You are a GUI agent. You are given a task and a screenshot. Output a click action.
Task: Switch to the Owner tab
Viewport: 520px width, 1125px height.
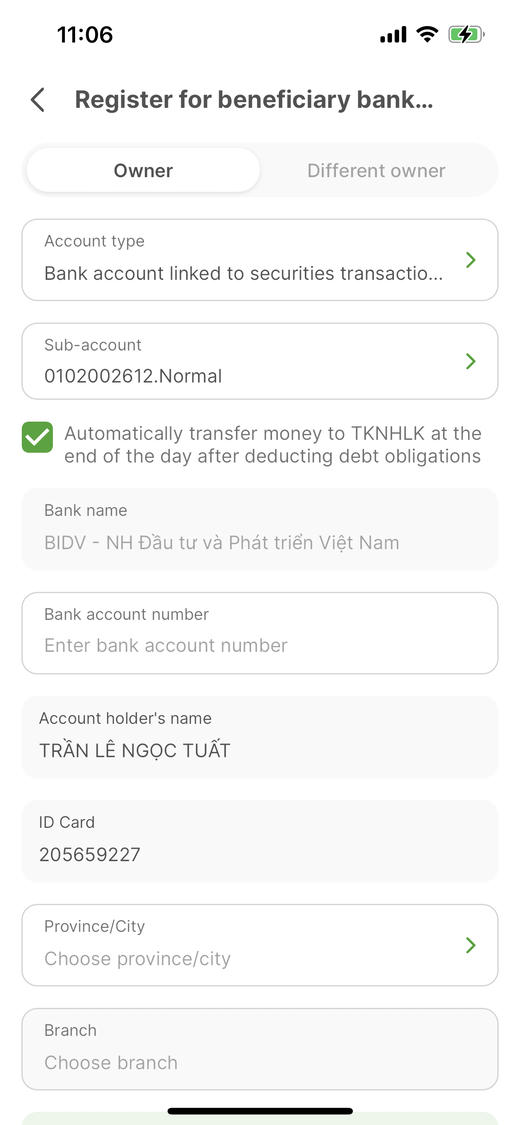click(x=143, y=170)
